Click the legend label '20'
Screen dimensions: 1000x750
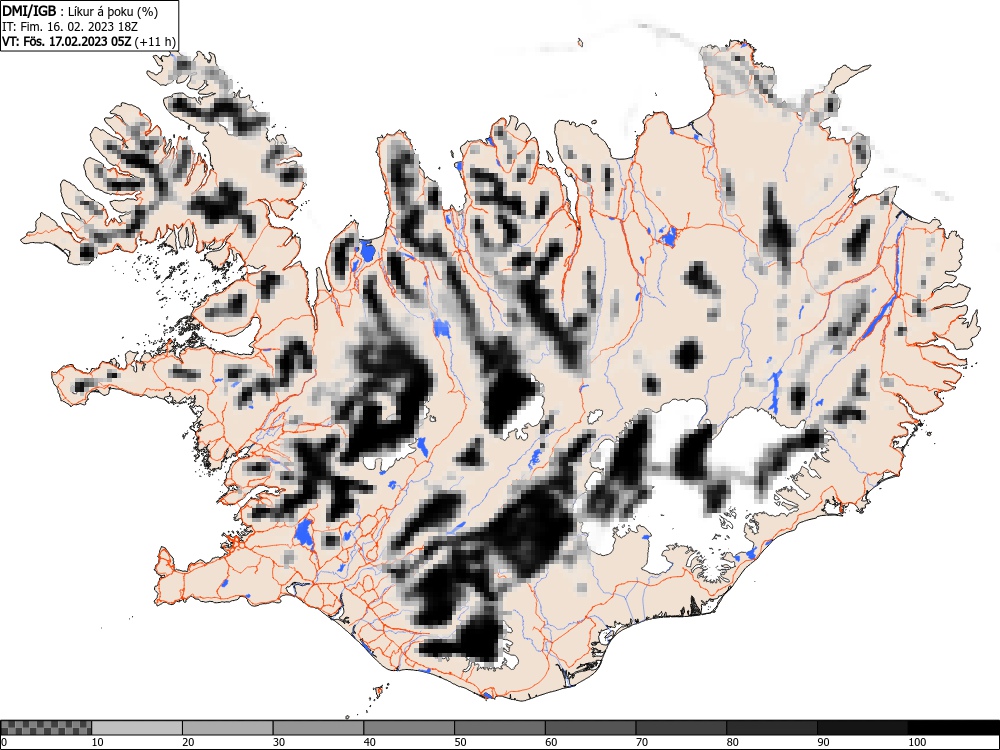[188, 742]
